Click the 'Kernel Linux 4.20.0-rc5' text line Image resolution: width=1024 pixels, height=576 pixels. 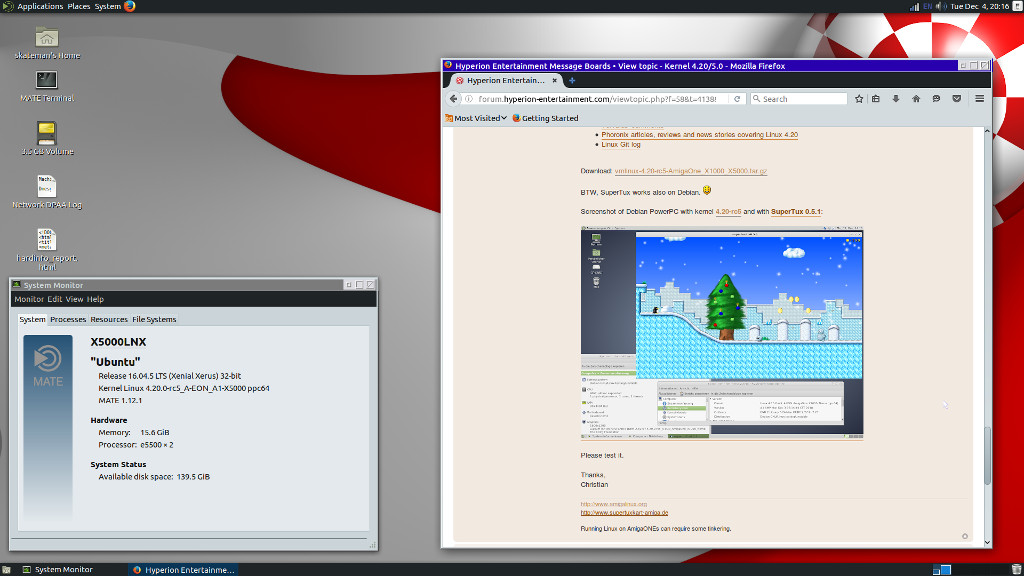(184, 388)
